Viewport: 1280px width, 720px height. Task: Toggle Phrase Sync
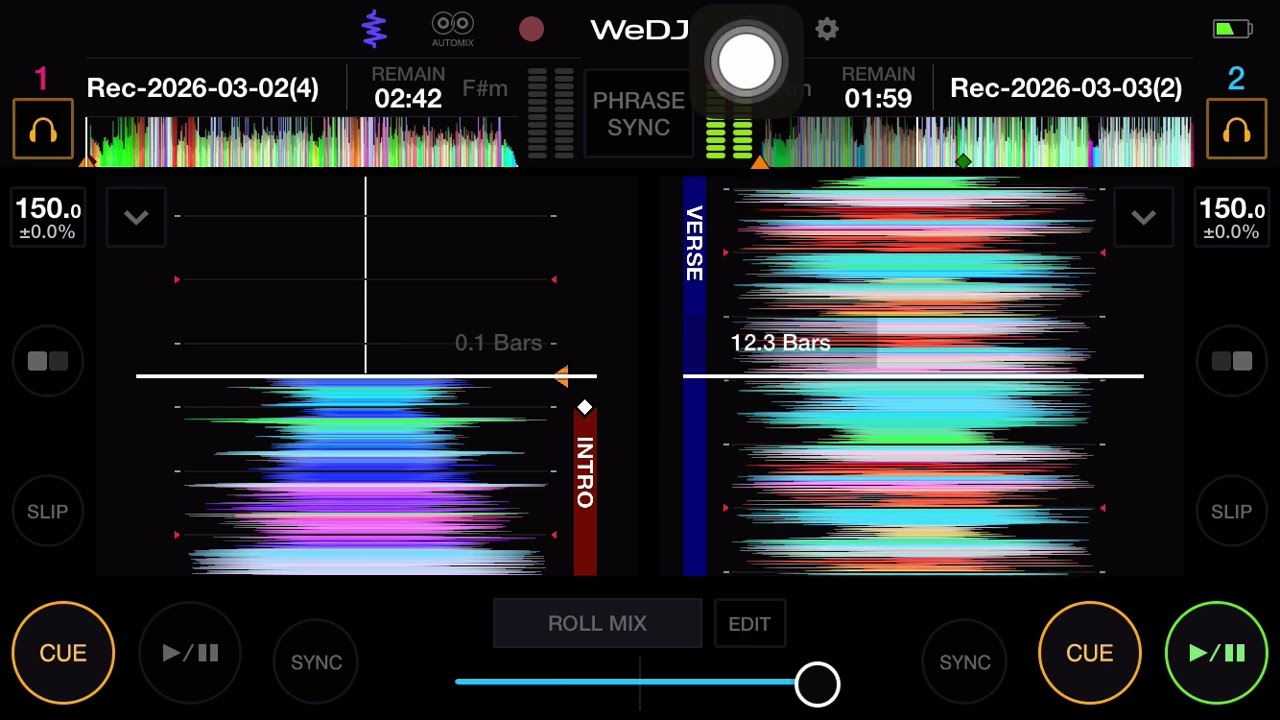point(638,114)
